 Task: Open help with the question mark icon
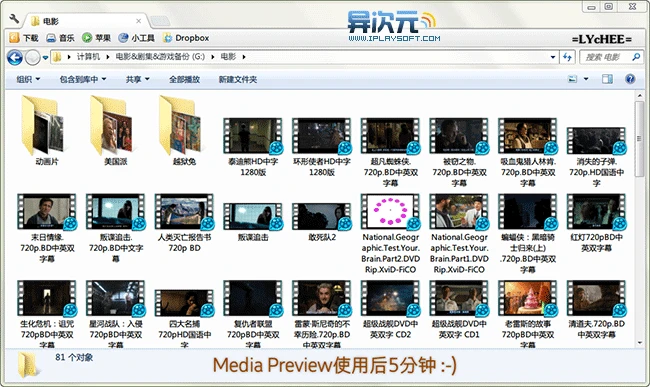(x=630, y=79)
